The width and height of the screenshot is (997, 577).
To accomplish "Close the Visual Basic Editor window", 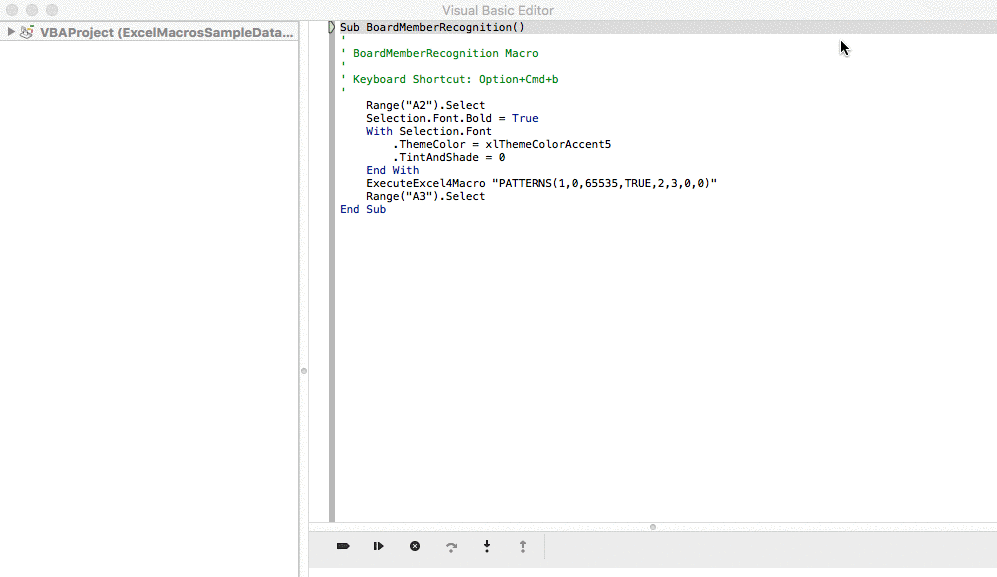I will [x=12, y=10].
